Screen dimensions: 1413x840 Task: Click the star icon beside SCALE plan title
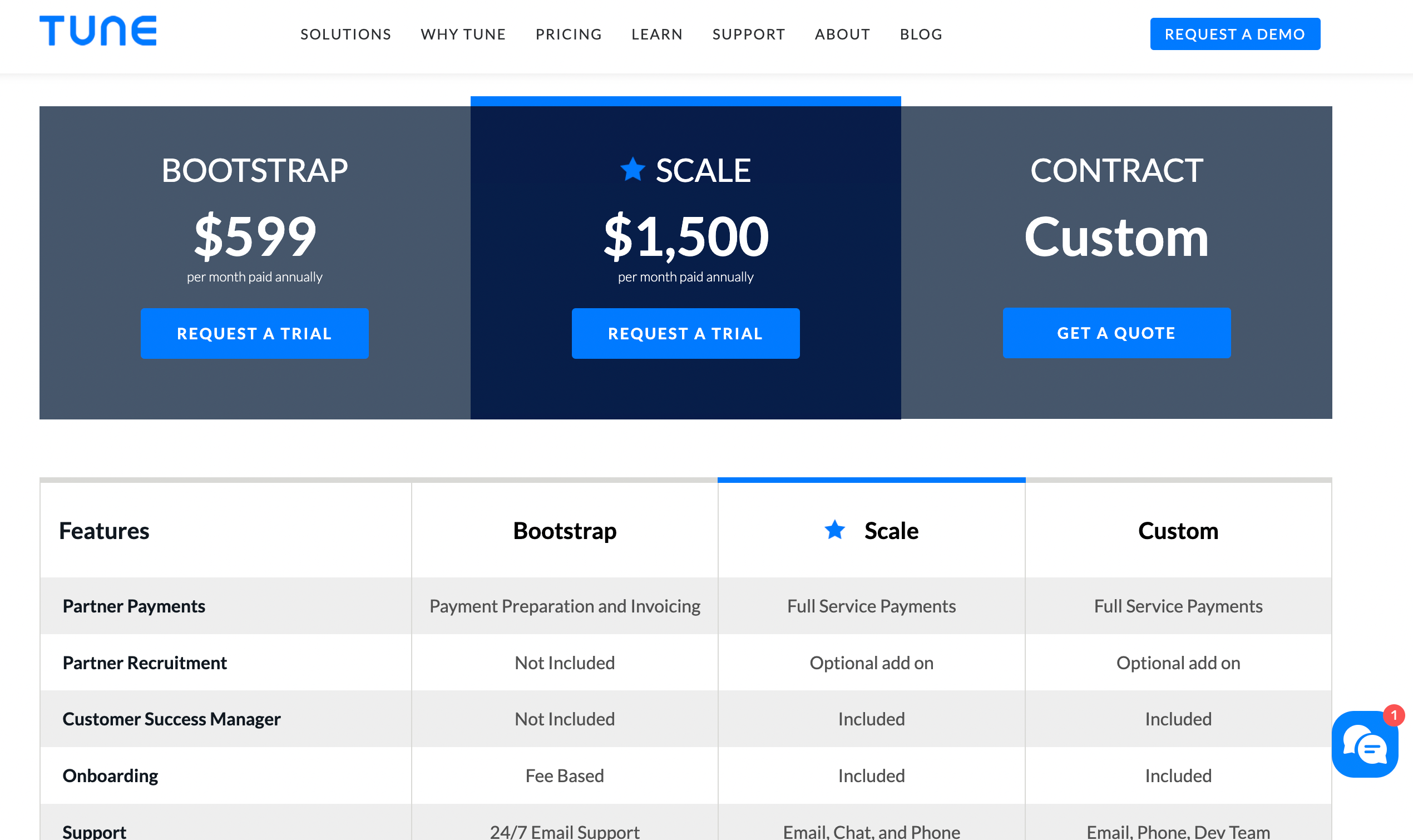pos(632,169)
